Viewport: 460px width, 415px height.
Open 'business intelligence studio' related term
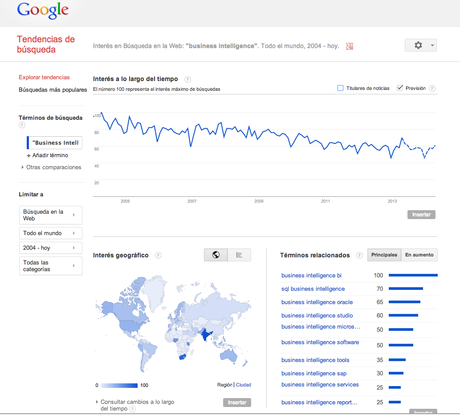tap(317, 315)
